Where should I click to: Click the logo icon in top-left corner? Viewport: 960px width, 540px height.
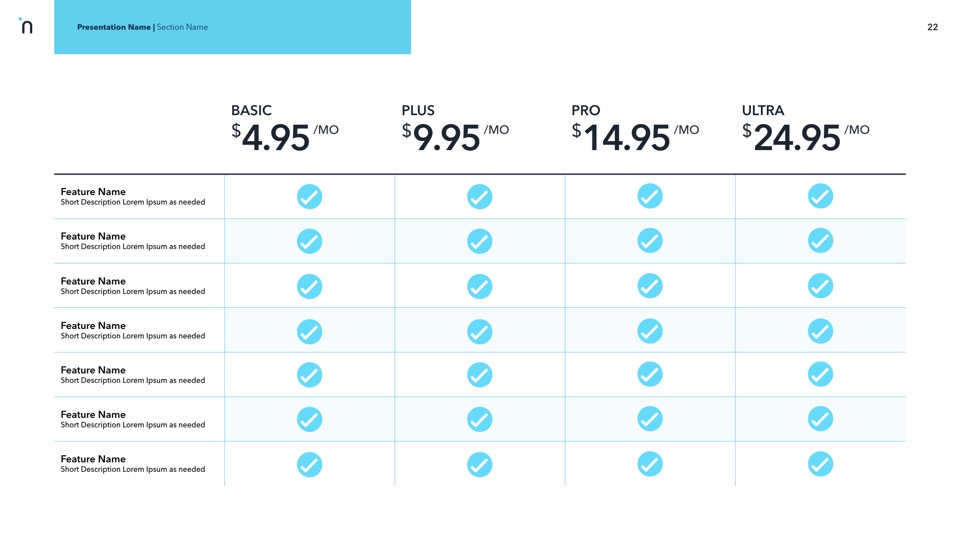26,27
